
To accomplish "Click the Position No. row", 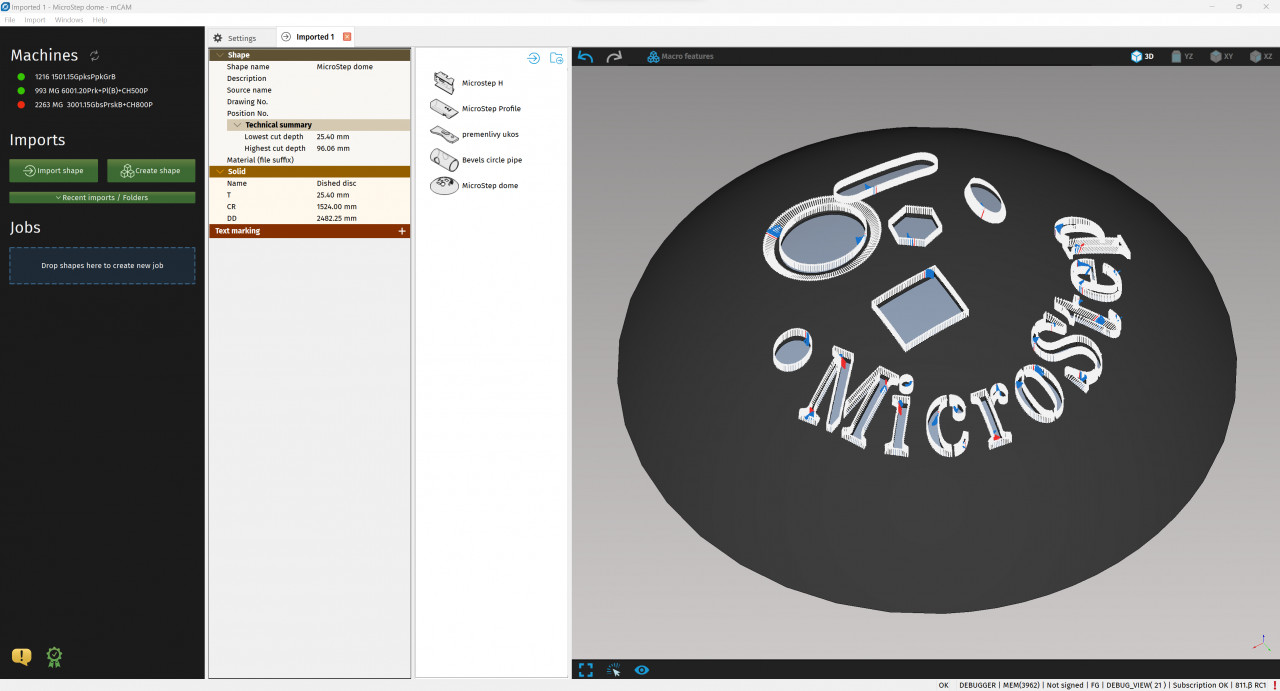I will (x=310, y=113).
